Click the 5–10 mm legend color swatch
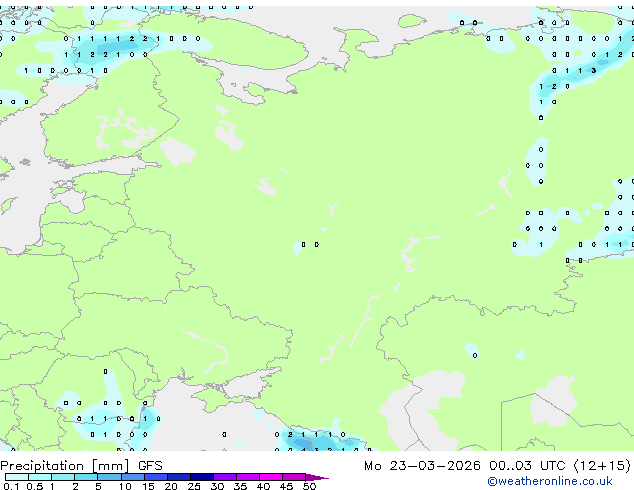The height and width of the screenshot is (490, 634). click(109, 477)
